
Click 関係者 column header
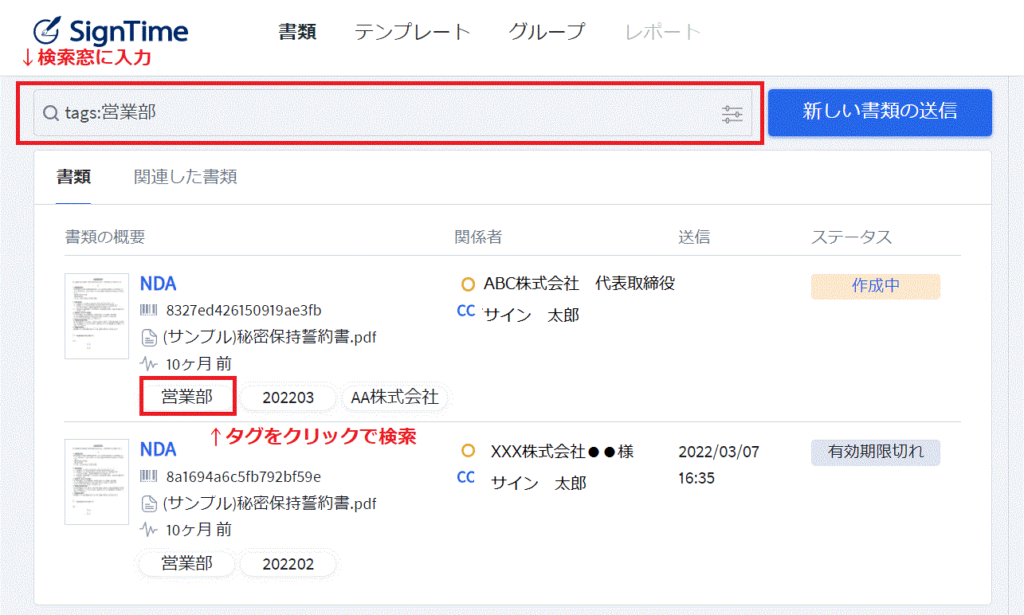pos(479,237)
